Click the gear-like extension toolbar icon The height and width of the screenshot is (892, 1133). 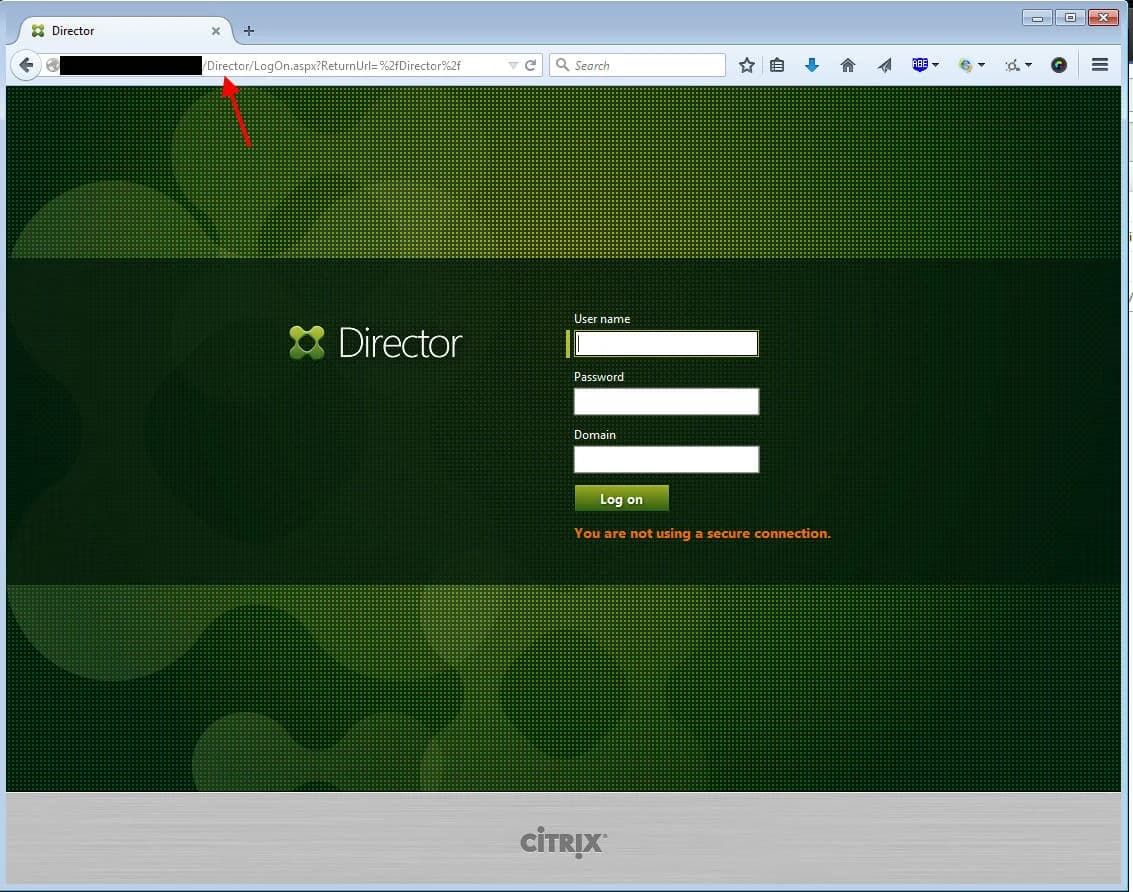click(x=1012, y=65)
